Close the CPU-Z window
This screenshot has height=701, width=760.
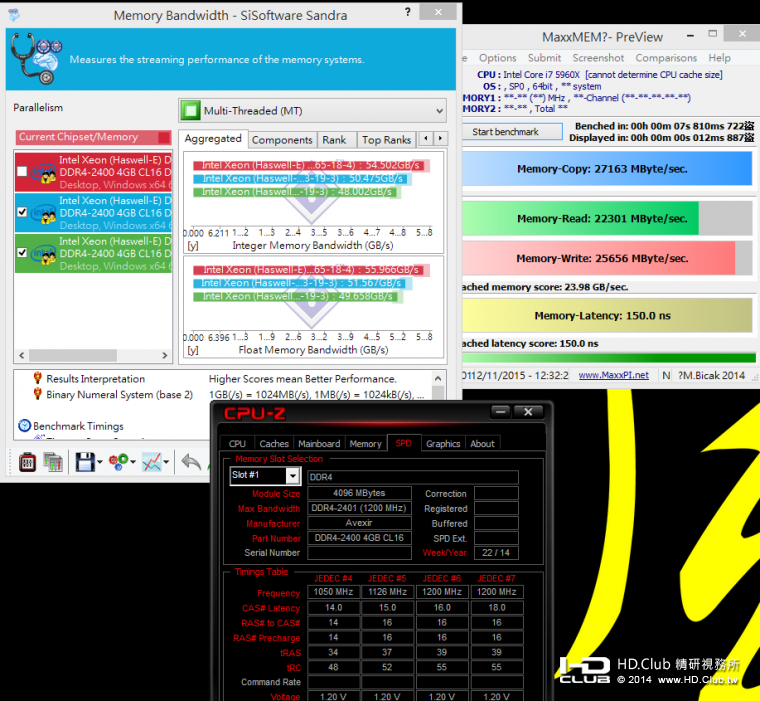pos(528,412)
